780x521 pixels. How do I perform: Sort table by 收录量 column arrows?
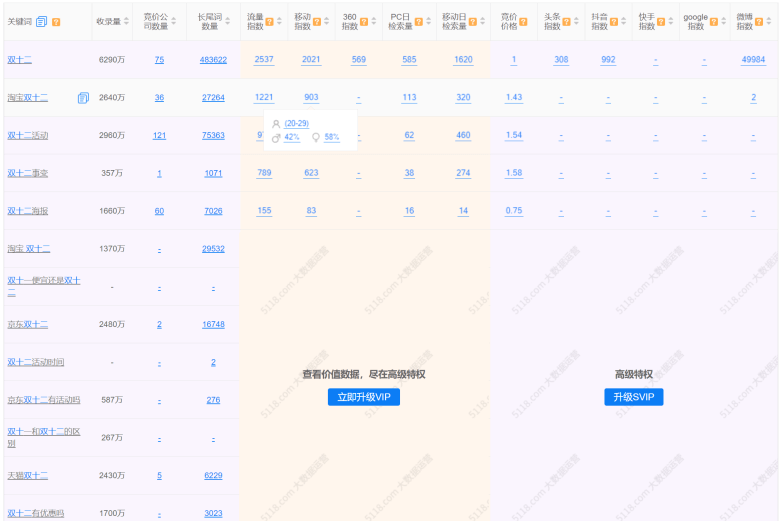(x=126, y=21)
